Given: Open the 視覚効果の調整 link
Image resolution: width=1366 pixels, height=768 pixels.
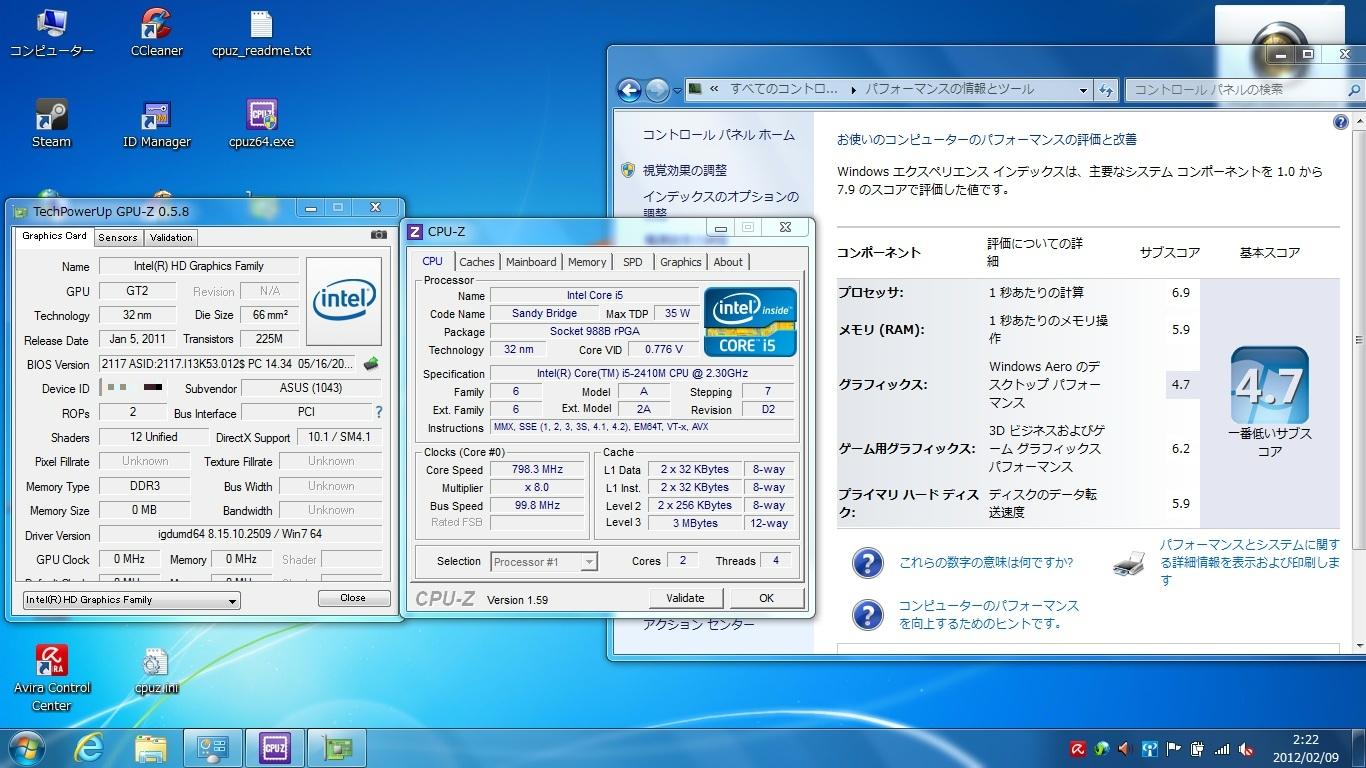Looking at the screenshot, I should click(685, 171).
